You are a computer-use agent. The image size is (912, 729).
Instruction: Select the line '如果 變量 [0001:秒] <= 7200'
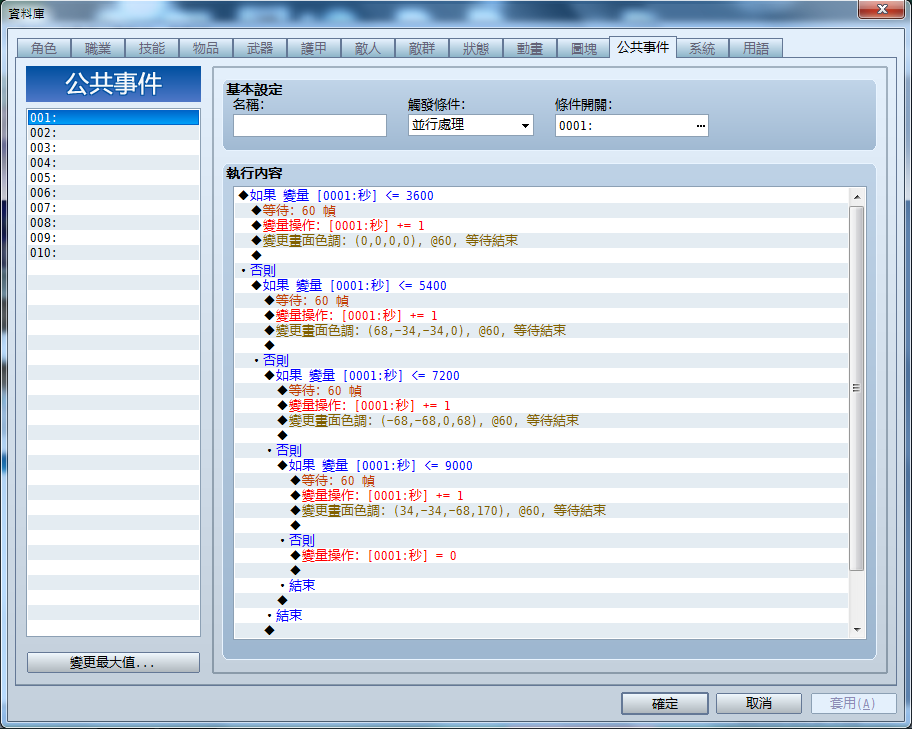click(x=541, y=375)
